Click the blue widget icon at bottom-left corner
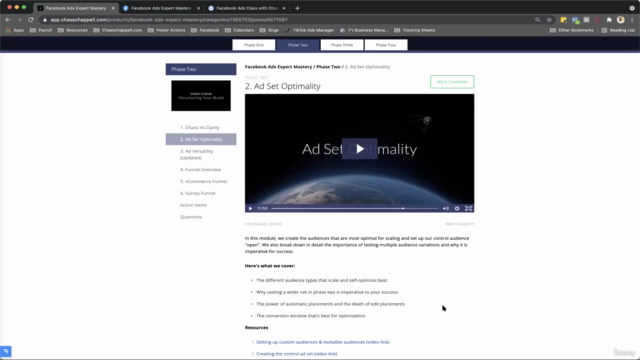This screenshot has width=640, height=360. [x=6, y=351]
